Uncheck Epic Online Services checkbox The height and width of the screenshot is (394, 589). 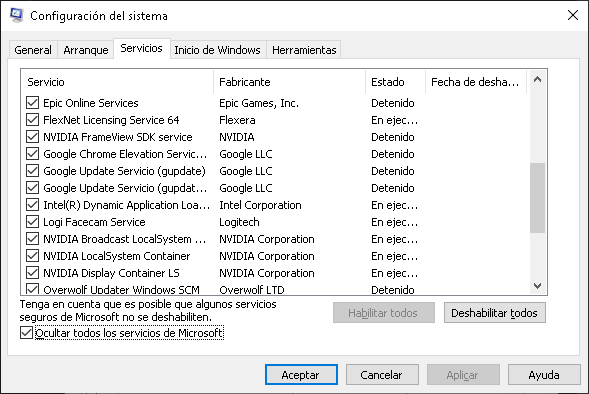(33, 103)
